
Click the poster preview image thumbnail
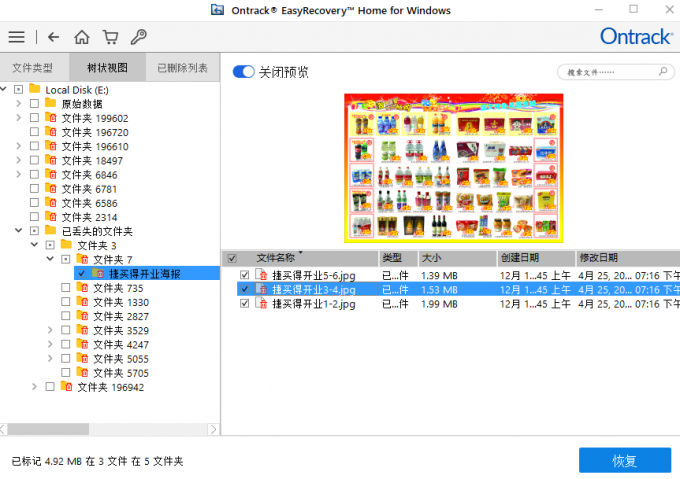click(x=454, y=168)
